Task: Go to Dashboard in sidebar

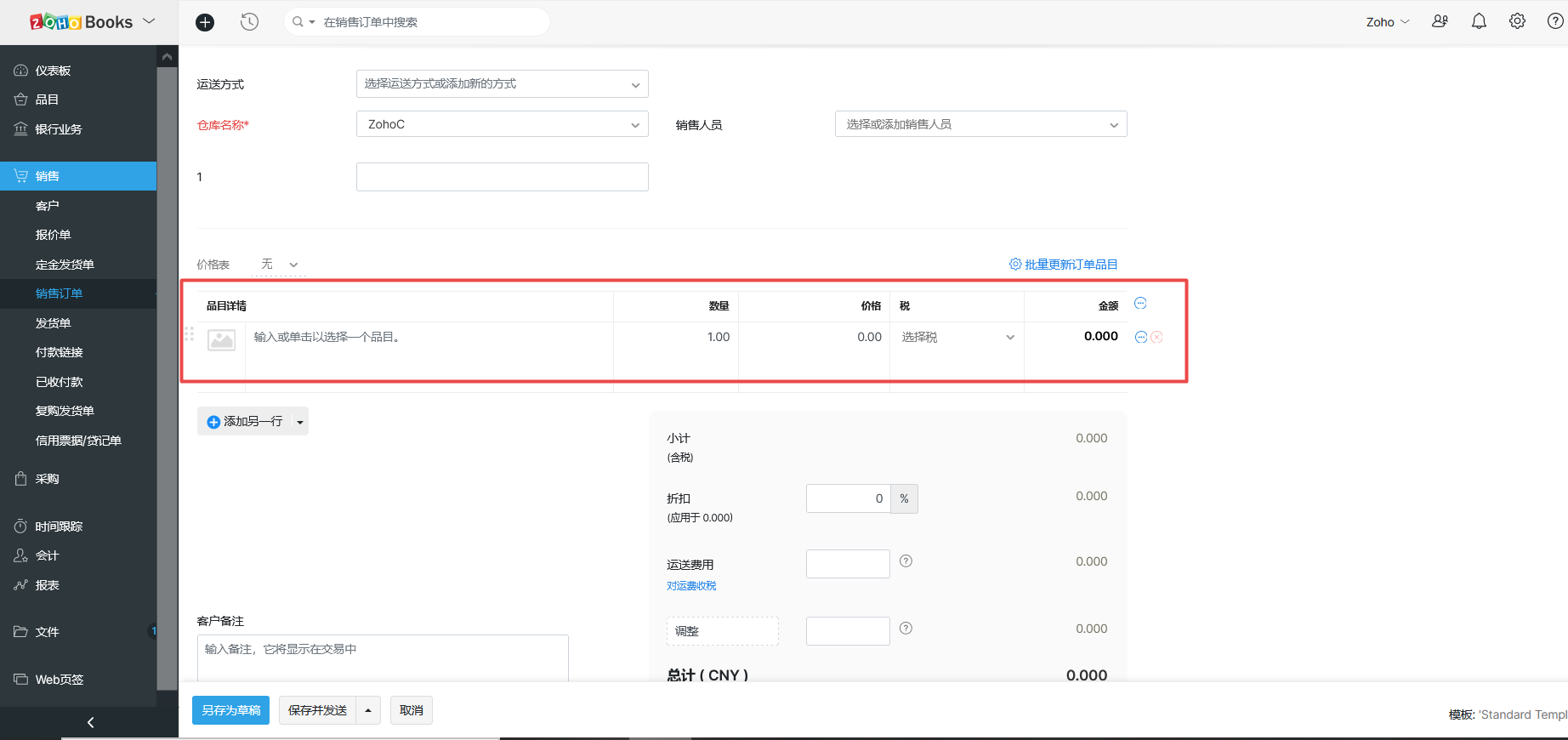Action: [x=53, y=71]
